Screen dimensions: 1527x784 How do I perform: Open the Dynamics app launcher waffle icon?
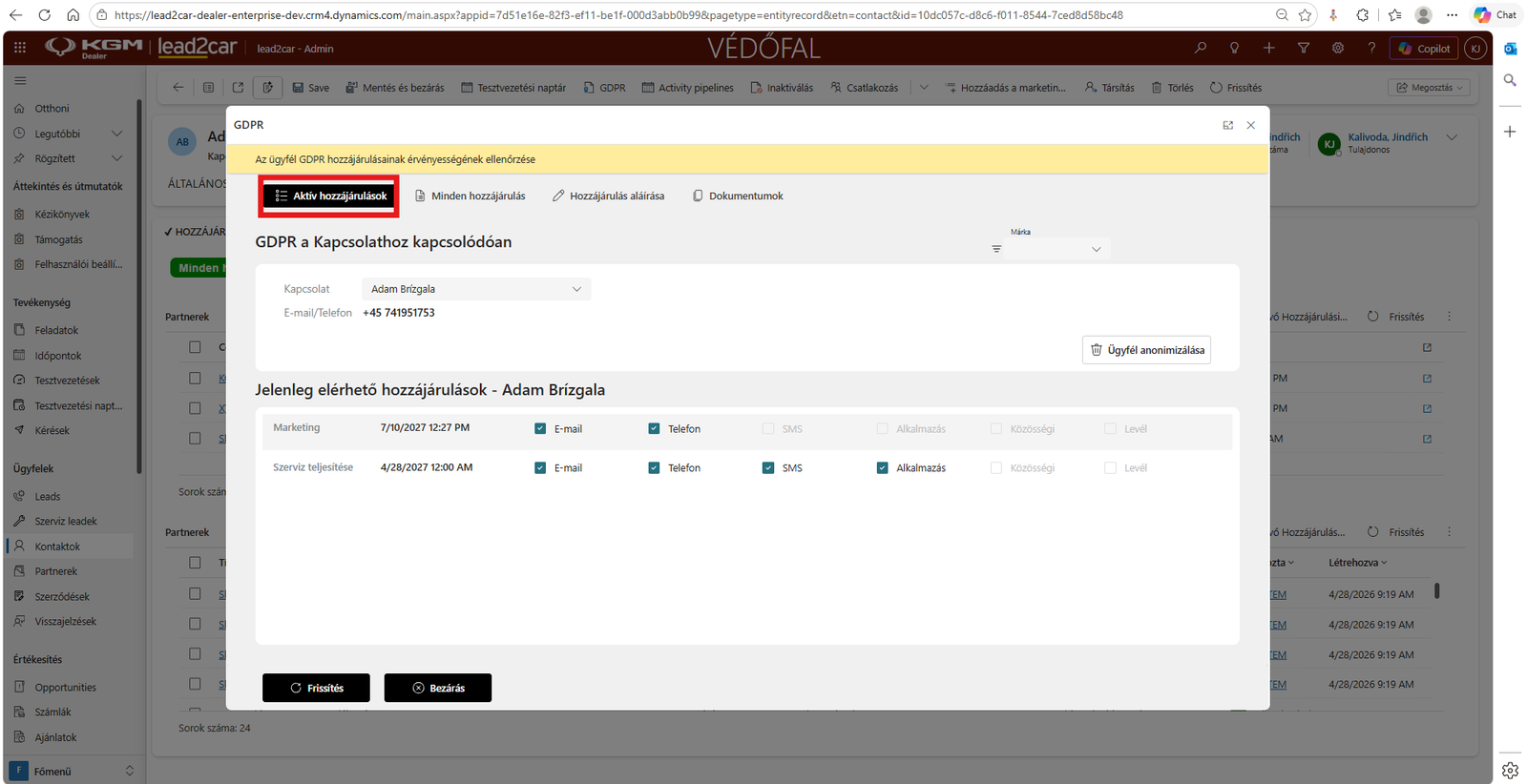20,47
